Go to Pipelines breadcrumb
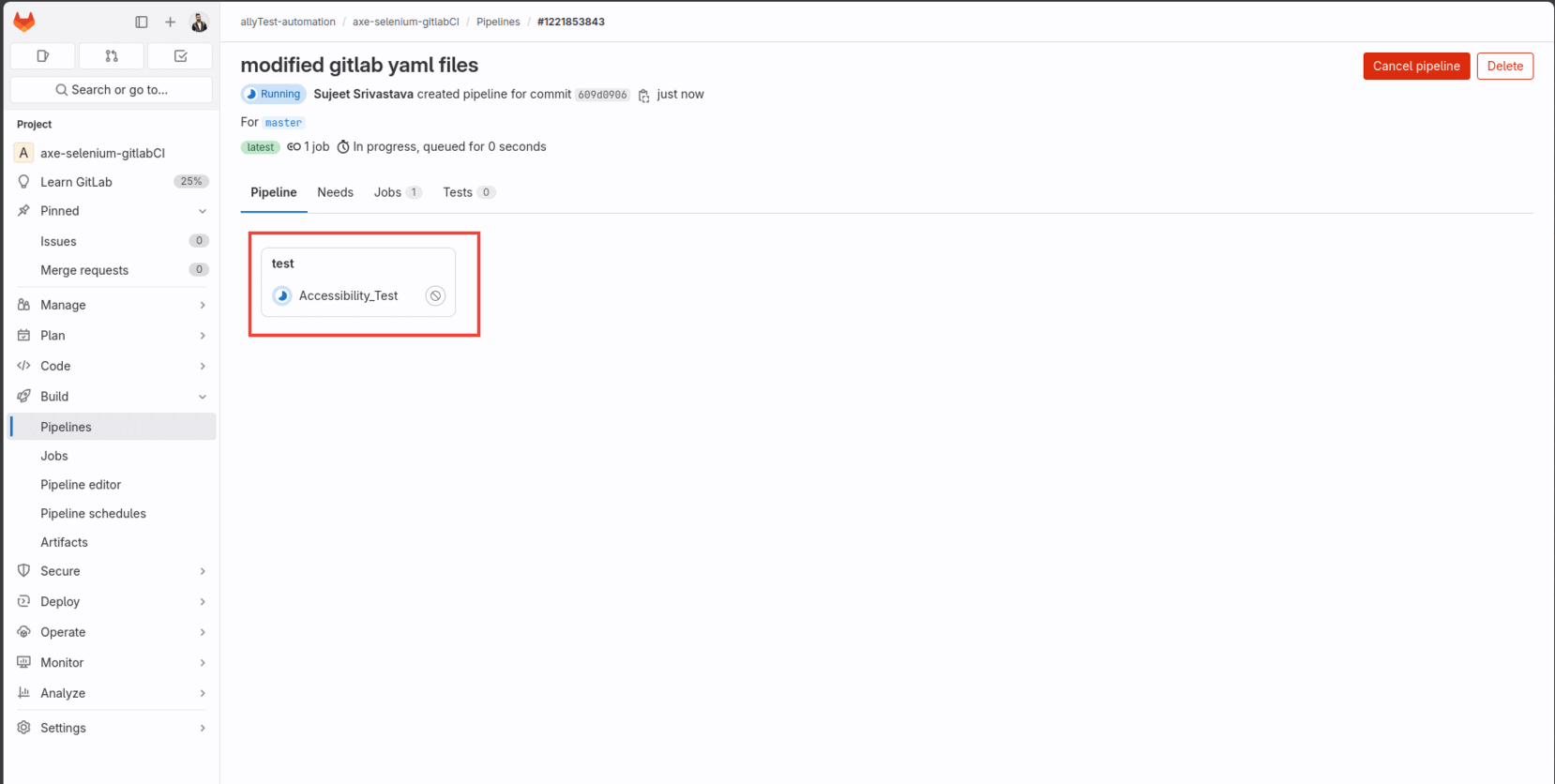This screenshot has height=784, width=1555. [498, 22]
